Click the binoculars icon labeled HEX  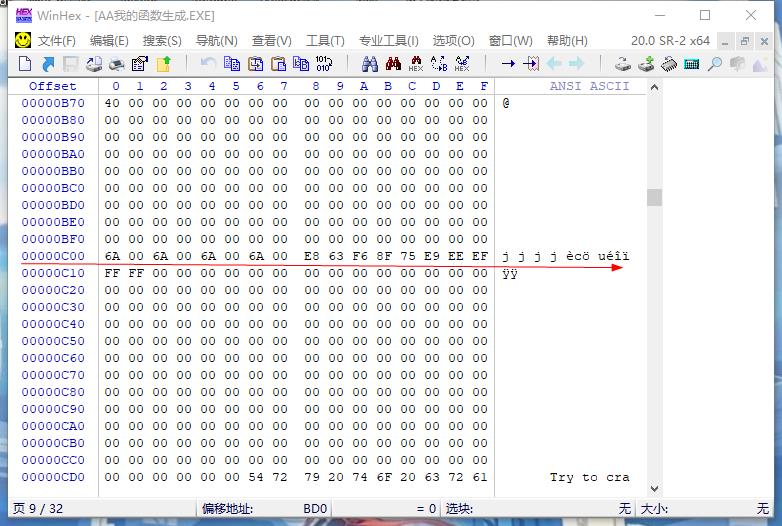tap(416, 64)
